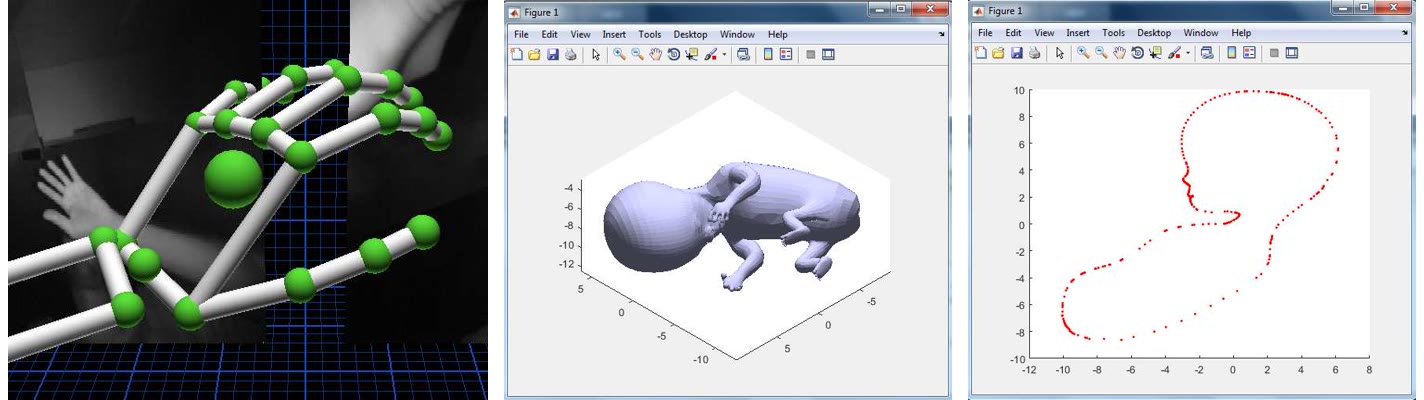Click New Figure icon in 3D model window
1424x400 pixels.
tap(517, 54)
